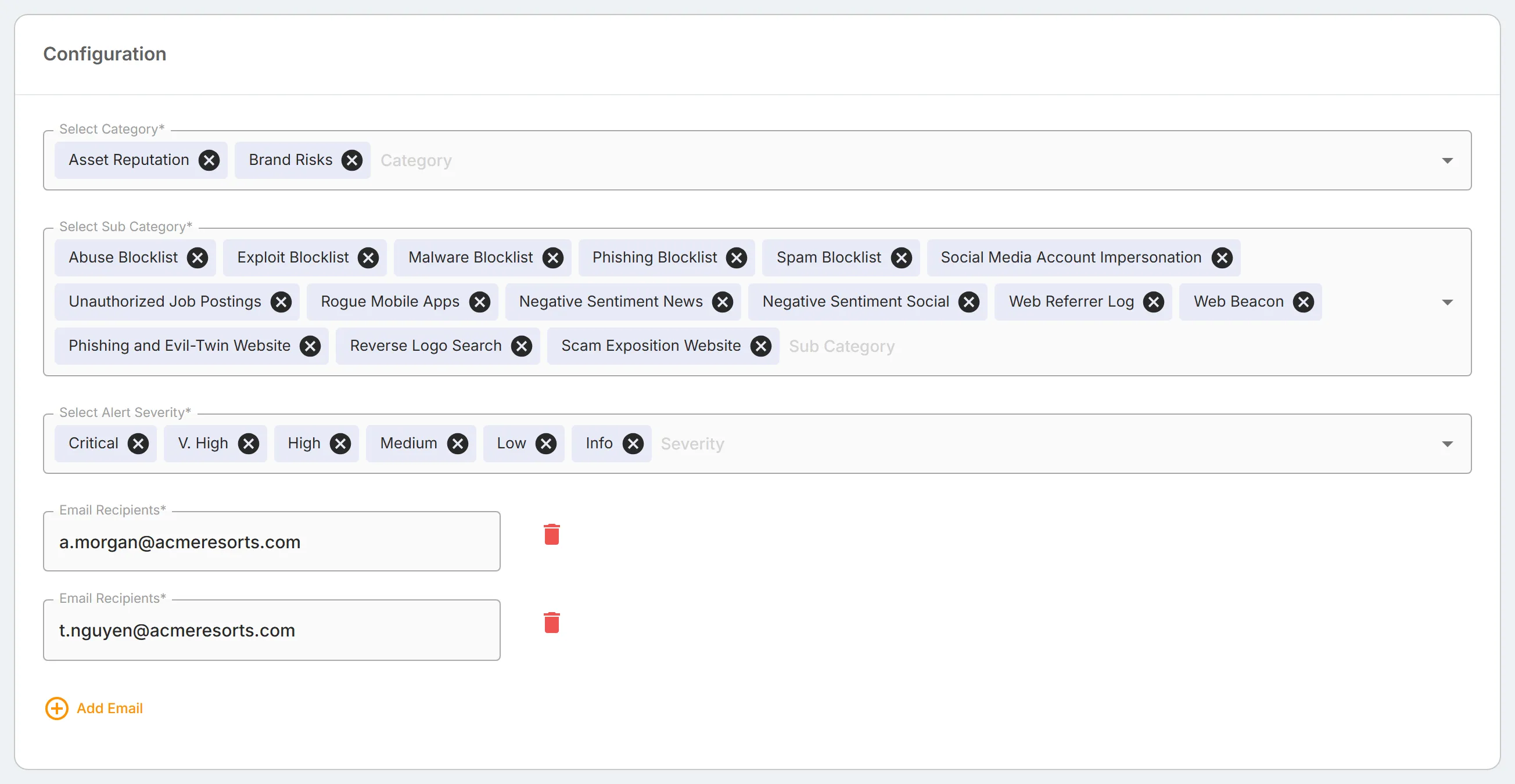Viewport: 1515px width, 784px height.
Task: Remove Malware Blocklist sub category
Action: click(x=552, y=258)
